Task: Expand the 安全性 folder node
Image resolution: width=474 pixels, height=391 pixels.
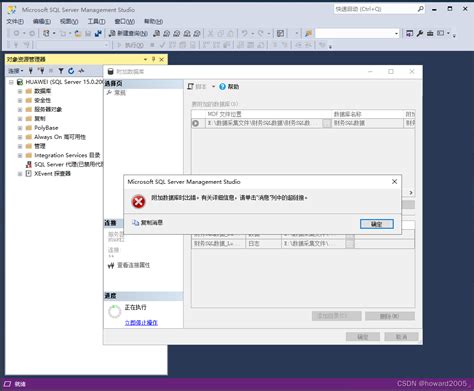Action: [20, 100]
